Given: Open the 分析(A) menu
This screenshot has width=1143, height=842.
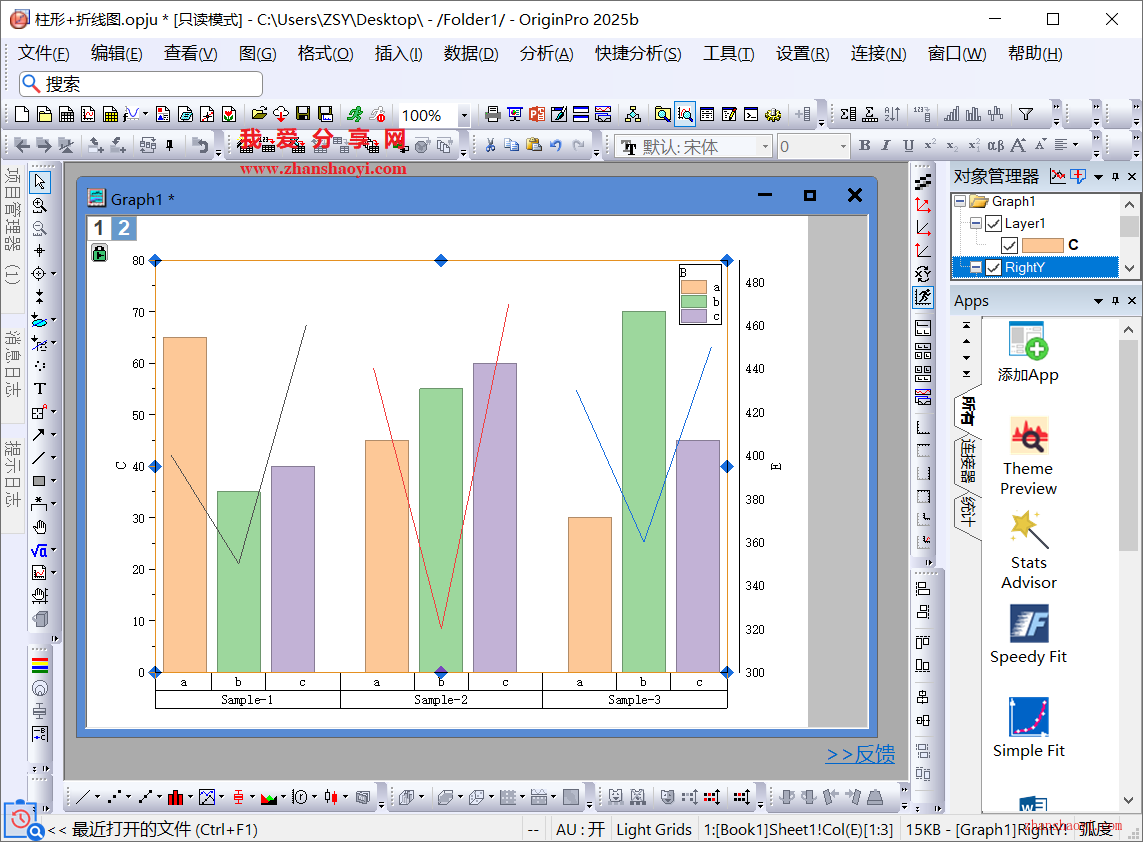Looking at the screenshot, I should pyautogui.click(x=546, y=54).
